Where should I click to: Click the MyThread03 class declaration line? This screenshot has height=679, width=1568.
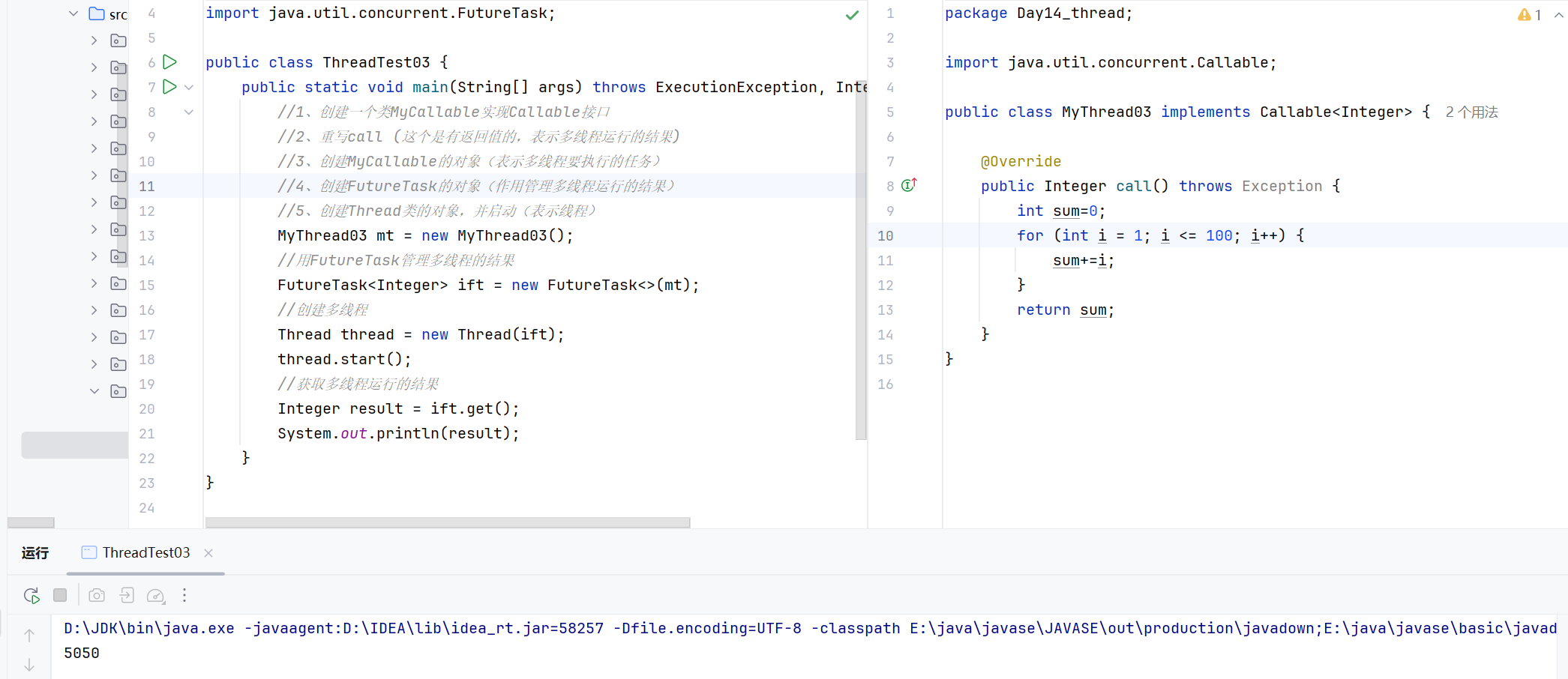coord(1188,112)
